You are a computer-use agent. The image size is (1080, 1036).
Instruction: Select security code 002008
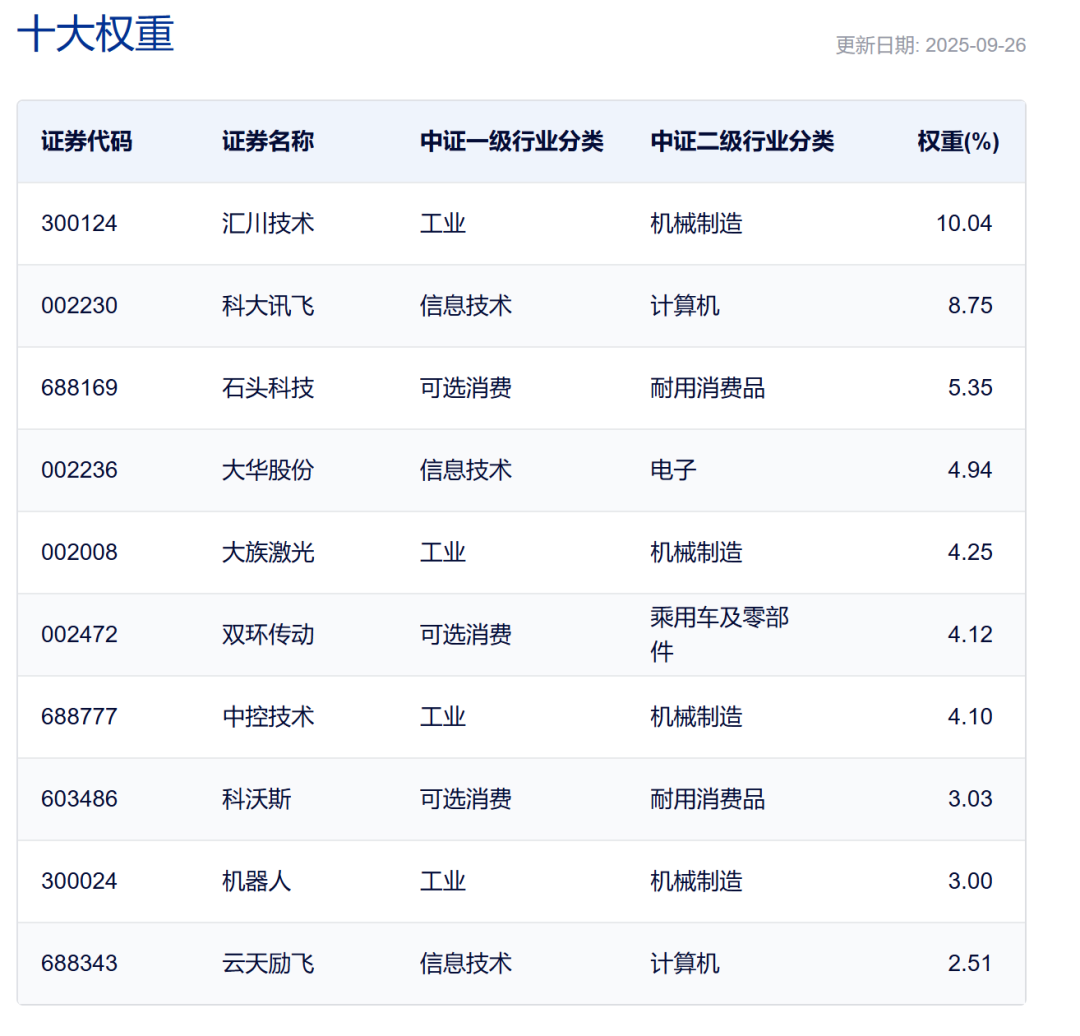[x=79, y=552]
